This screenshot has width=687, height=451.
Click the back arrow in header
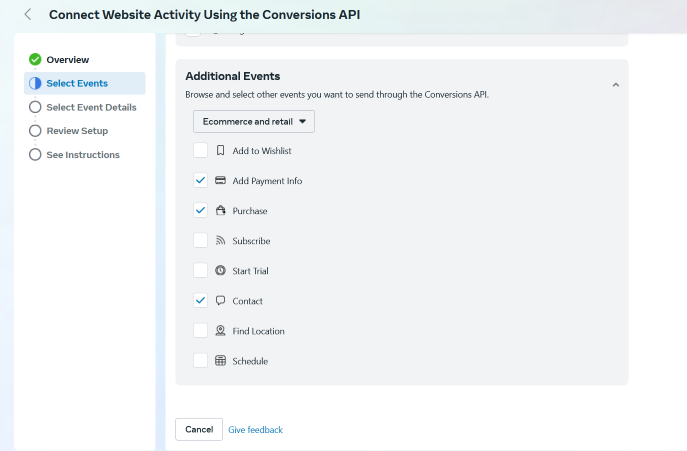pyautogui.click(x=27, y=15)
